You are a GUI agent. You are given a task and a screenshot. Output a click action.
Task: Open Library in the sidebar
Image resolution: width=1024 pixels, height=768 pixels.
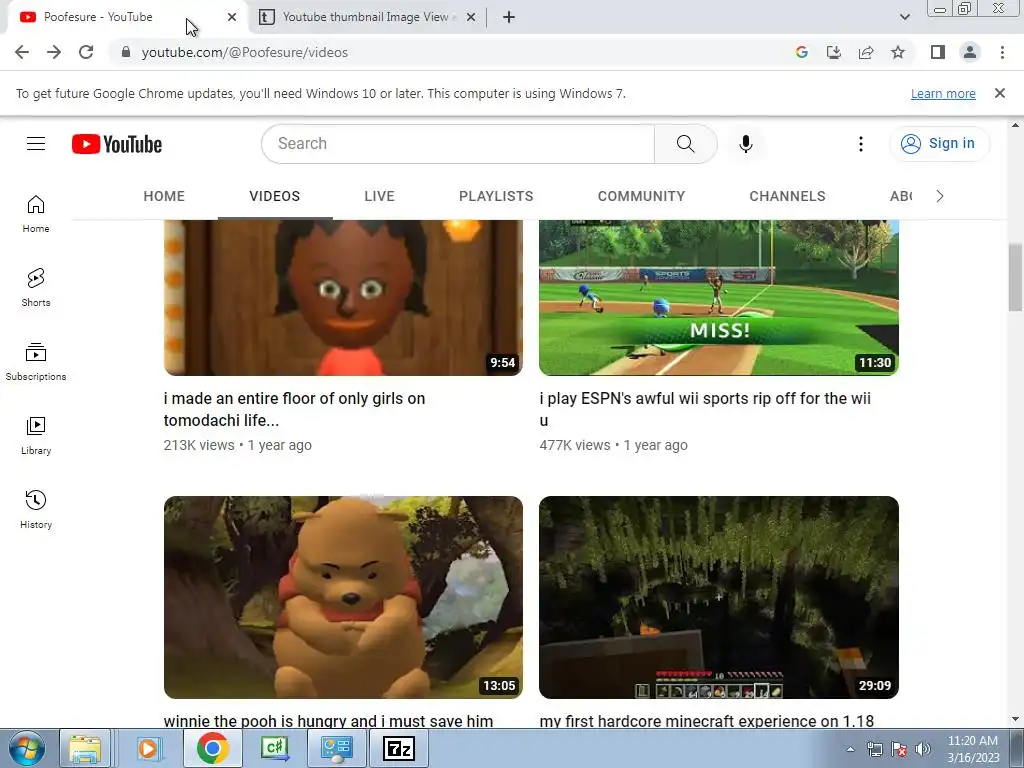(36, 436)
